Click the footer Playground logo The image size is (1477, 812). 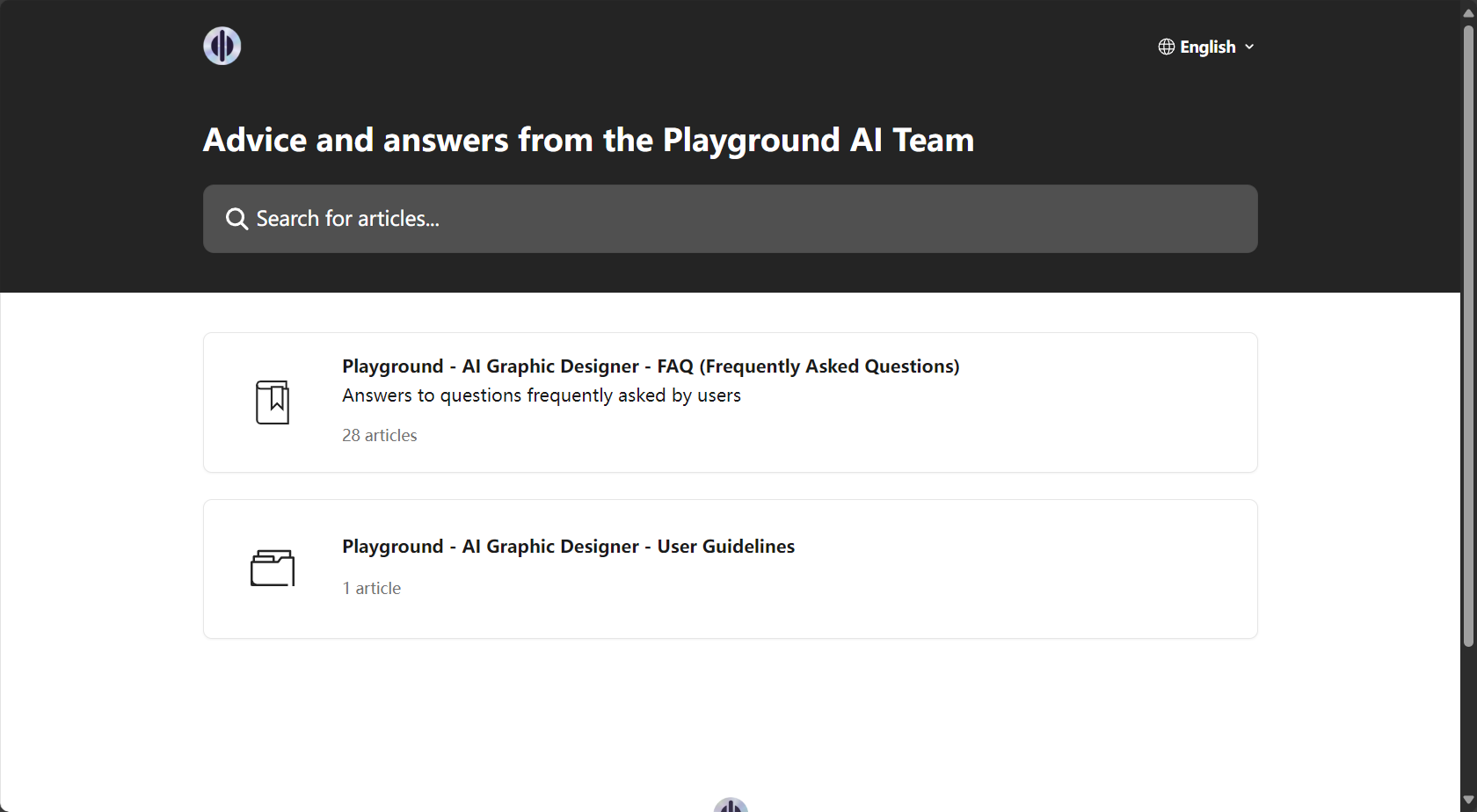(x=731, y=805)
